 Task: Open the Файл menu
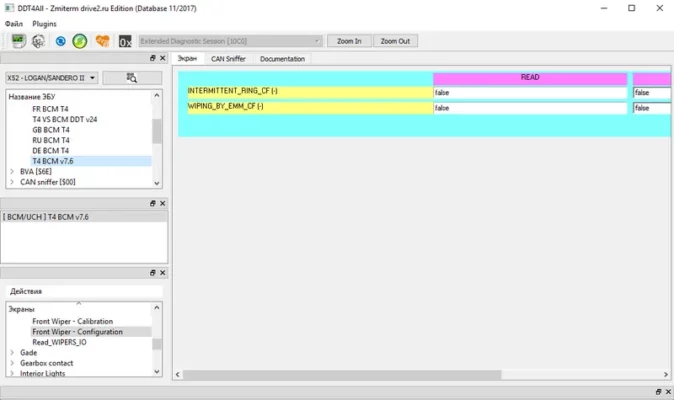pos(14,24)
